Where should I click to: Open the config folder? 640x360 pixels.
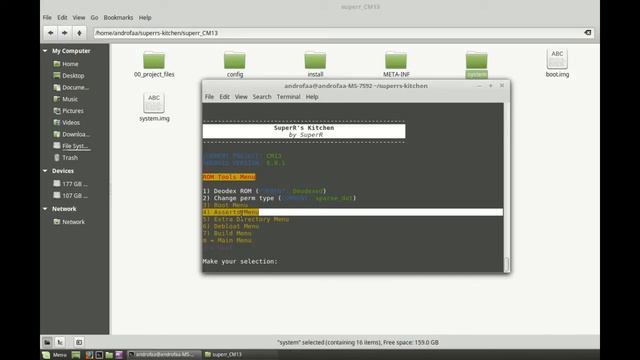click(x=235, y=64)
